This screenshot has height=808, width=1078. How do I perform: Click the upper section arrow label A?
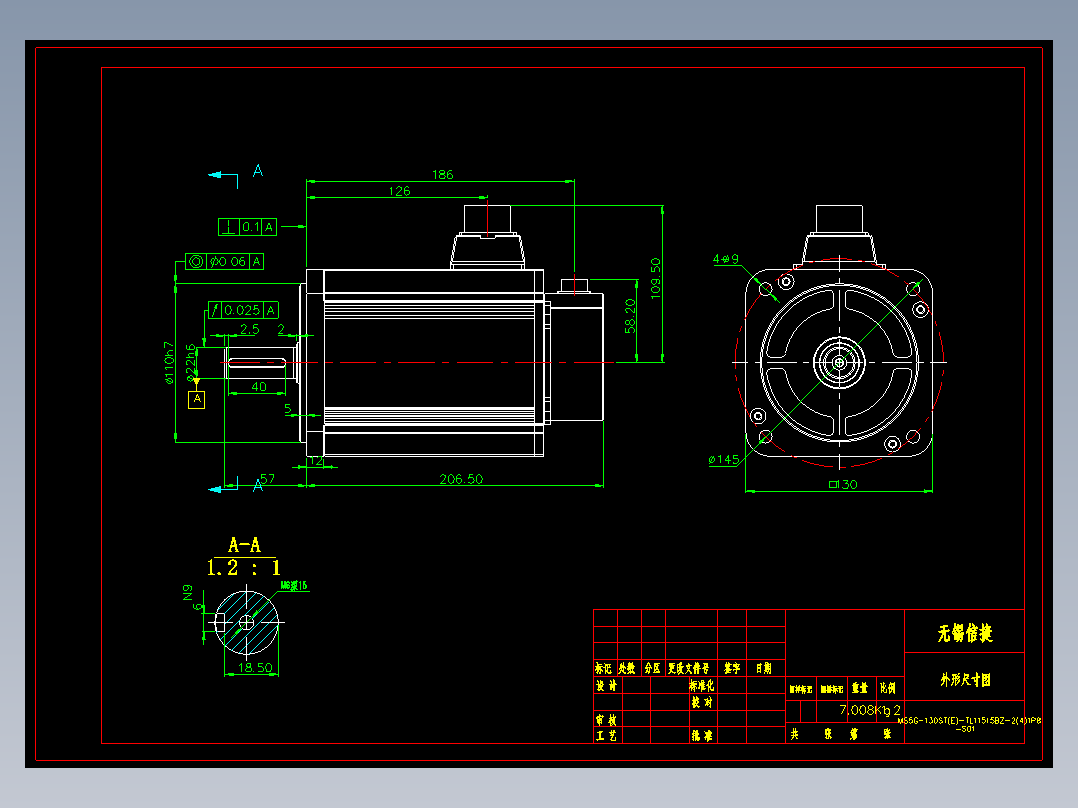258,171
